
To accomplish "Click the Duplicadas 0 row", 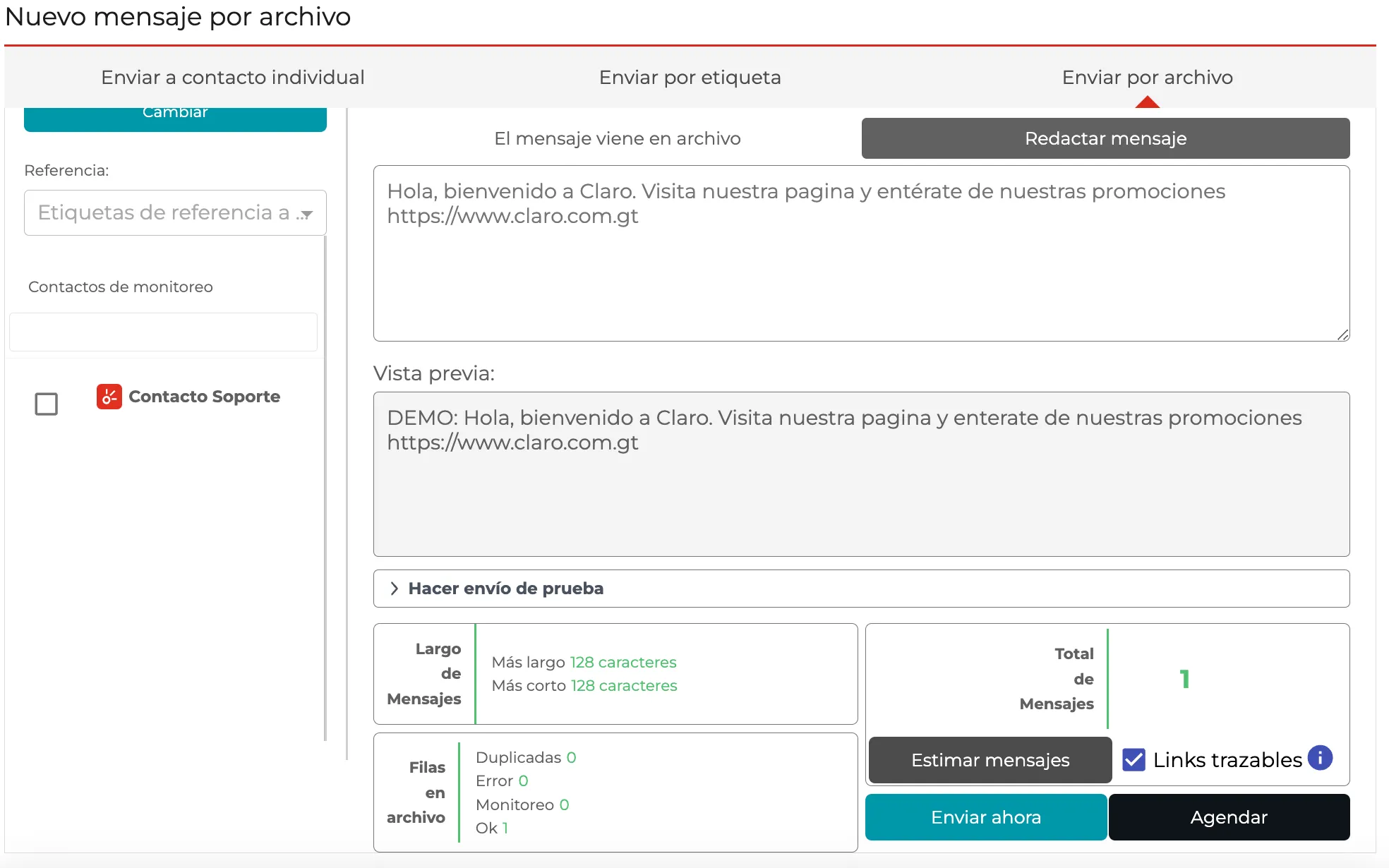I will [x=526, y=757].
